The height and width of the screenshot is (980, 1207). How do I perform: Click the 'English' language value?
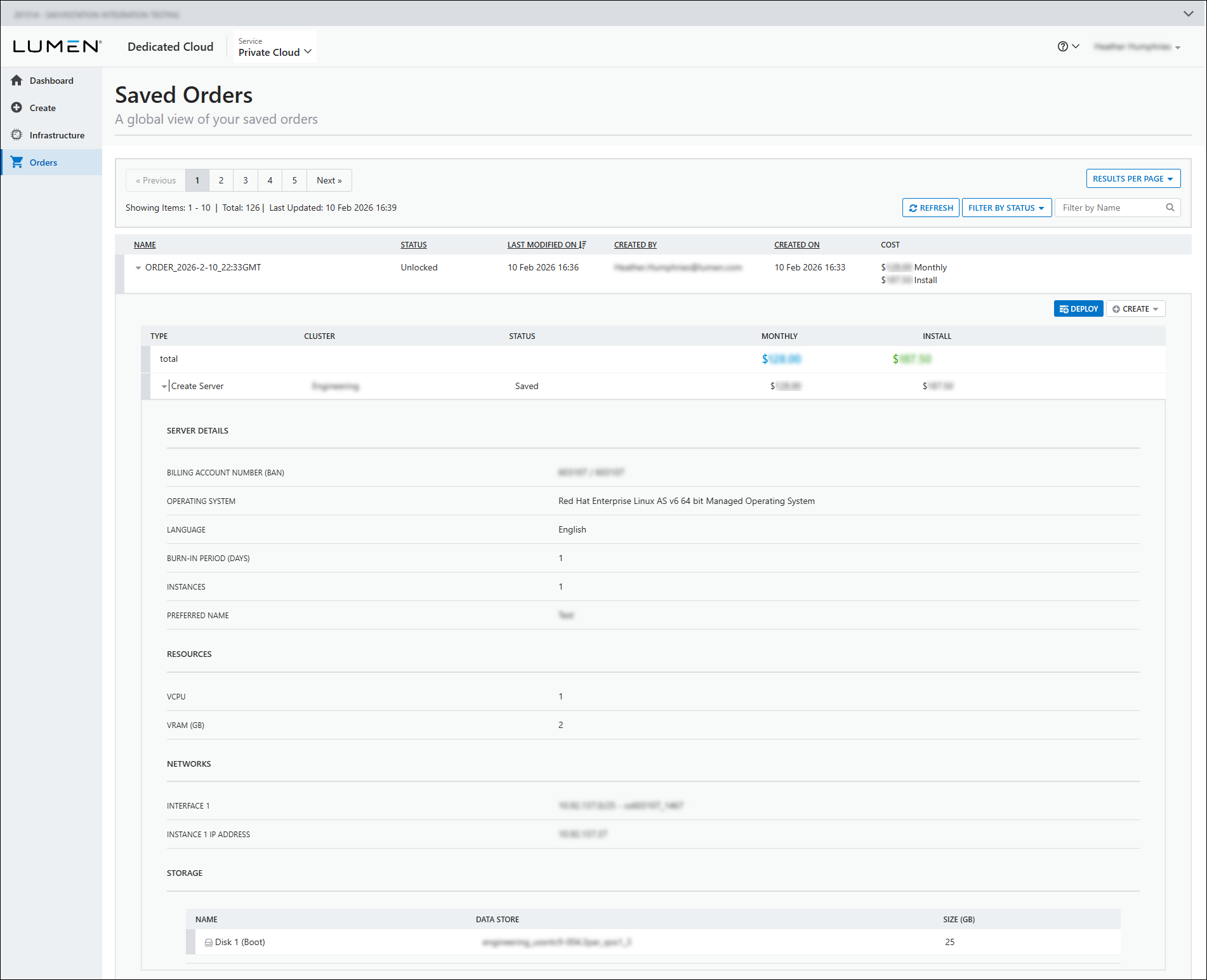tap(572, 530)
